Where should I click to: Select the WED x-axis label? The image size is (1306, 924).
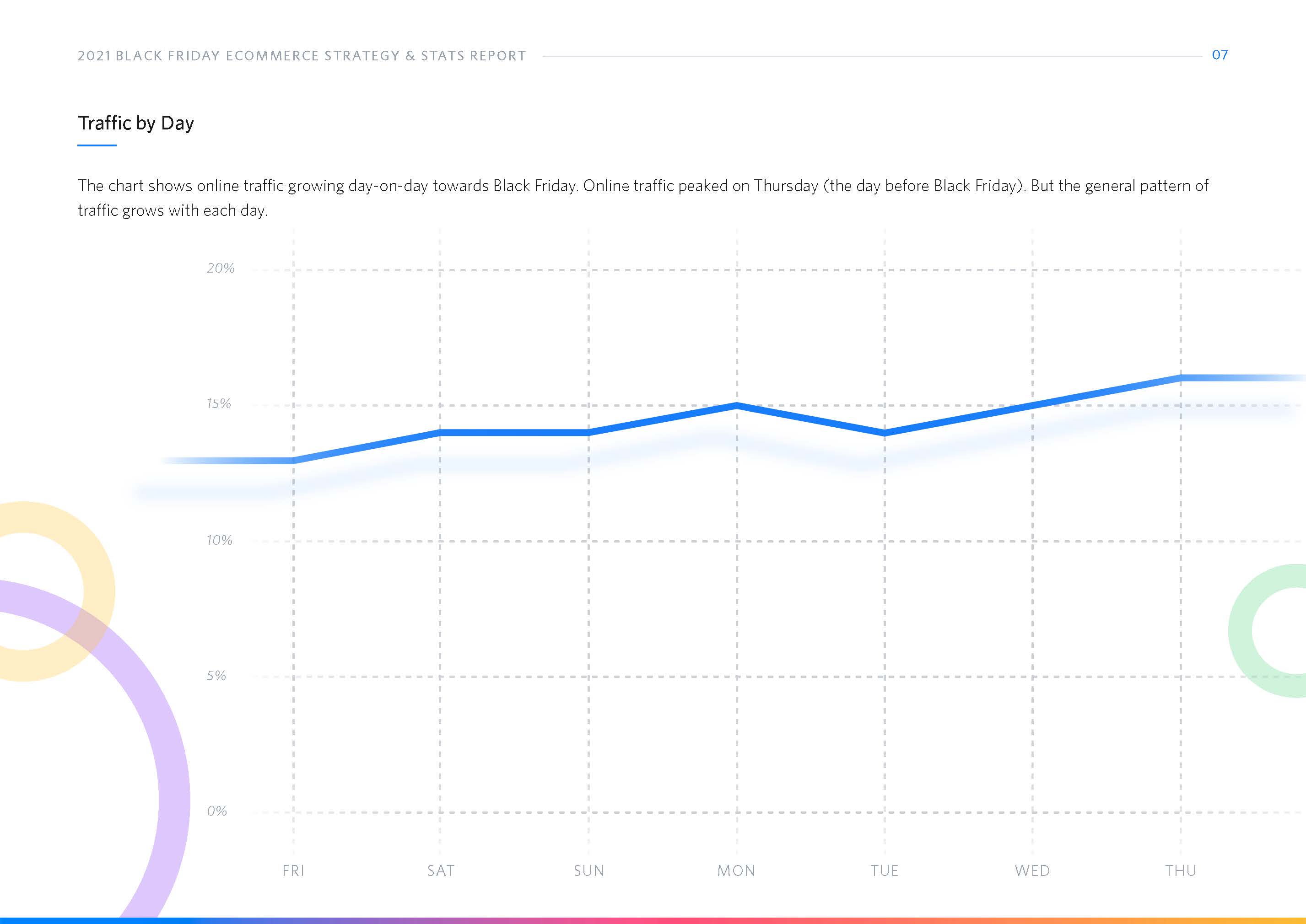point(1032,870)
